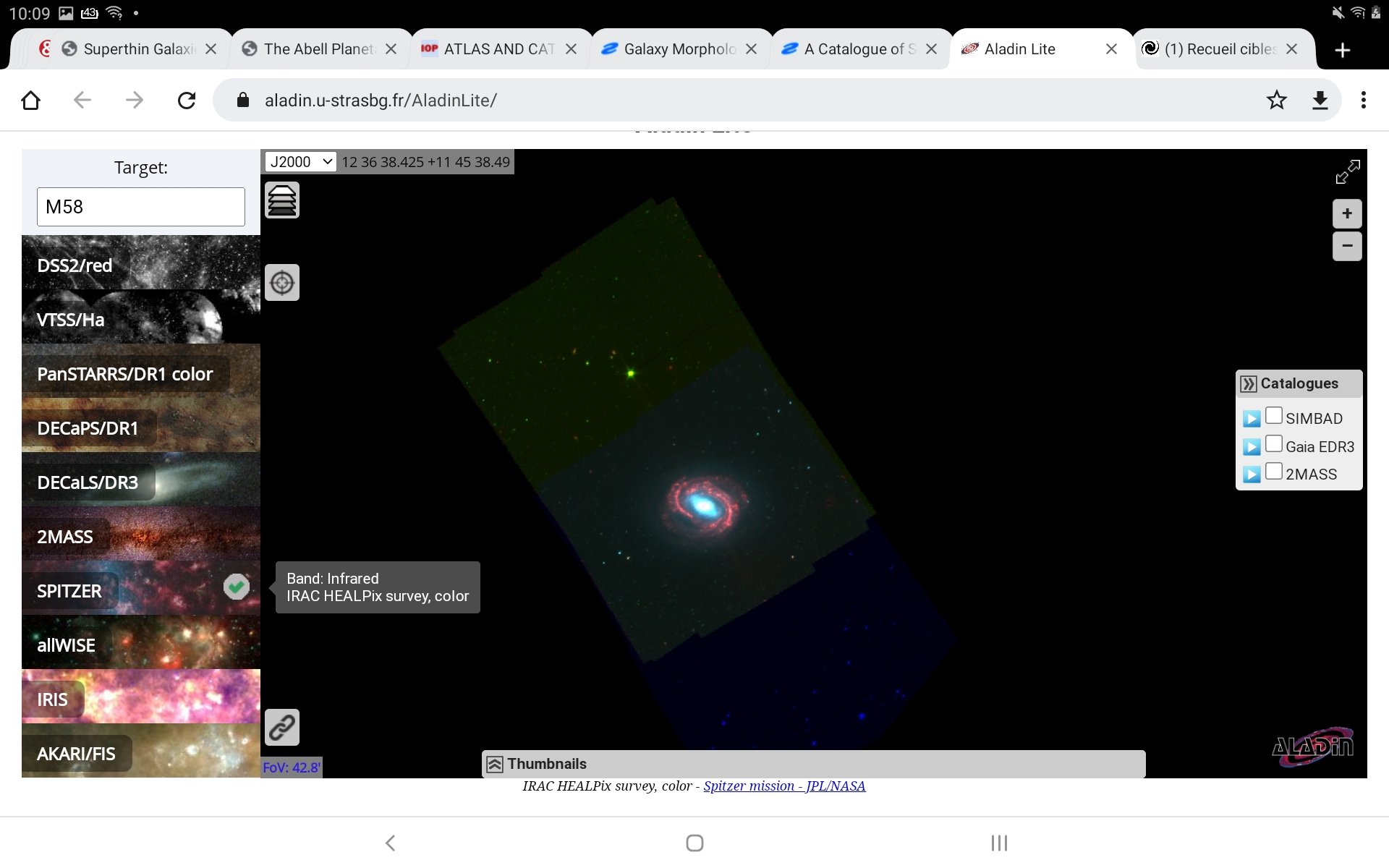
Task: Tap the Android back navigation button
Action: click(390, 843)
